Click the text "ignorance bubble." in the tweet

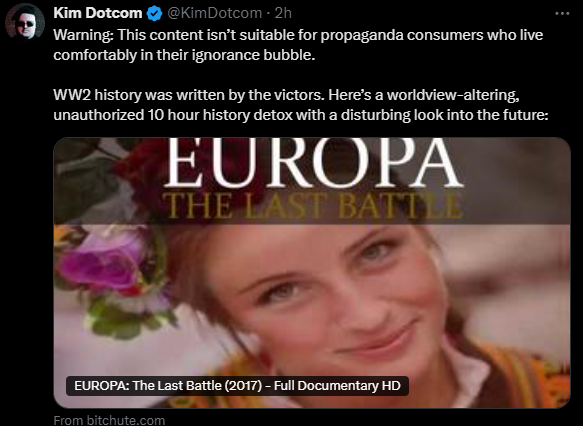click(x=254, y=55)
